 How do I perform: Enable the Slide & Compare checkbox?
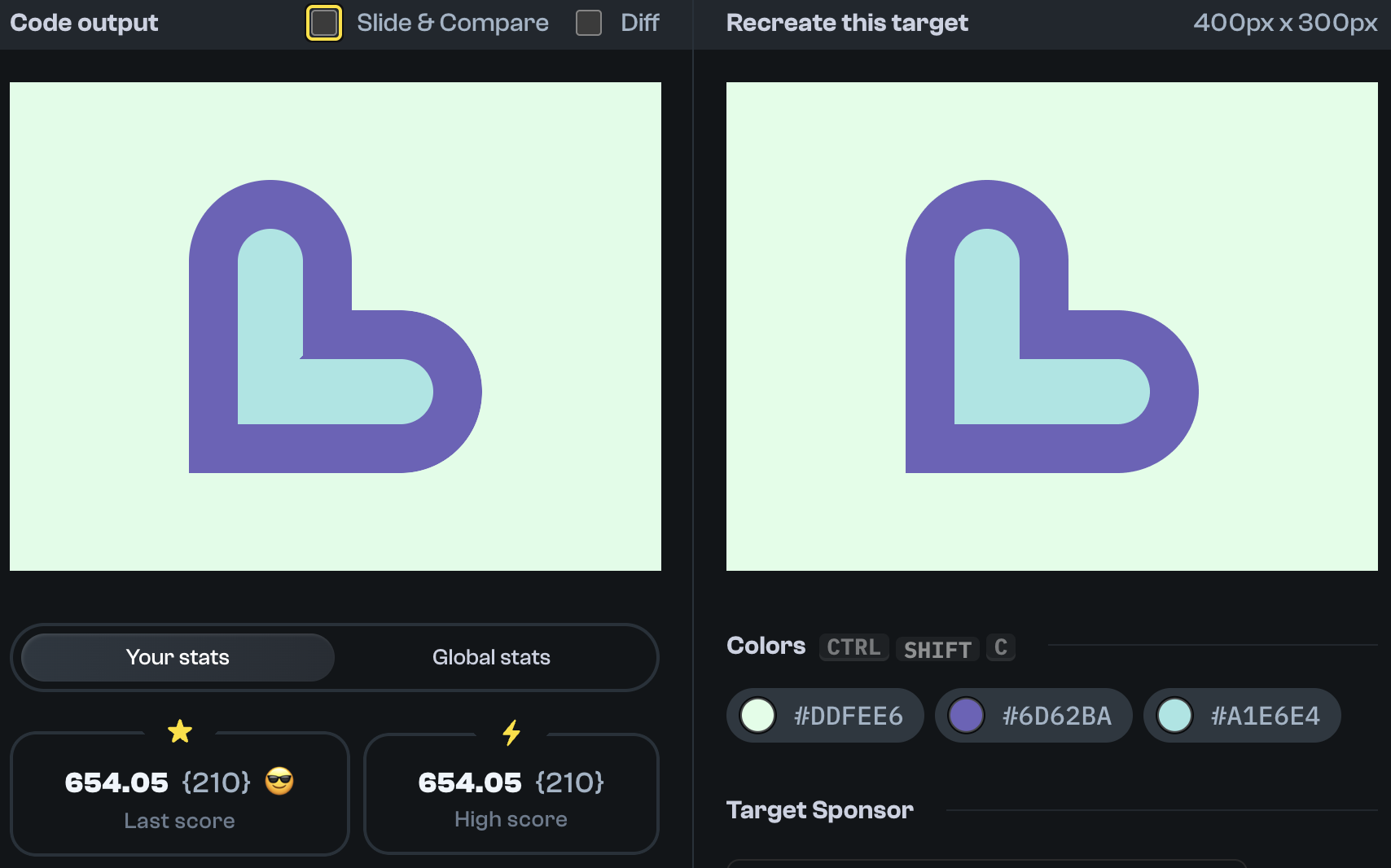324,23
